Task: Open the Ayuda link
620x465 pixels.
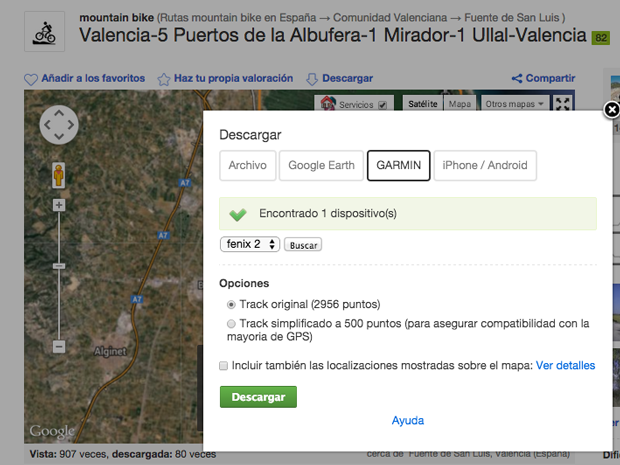Action: tap(408, 420)
